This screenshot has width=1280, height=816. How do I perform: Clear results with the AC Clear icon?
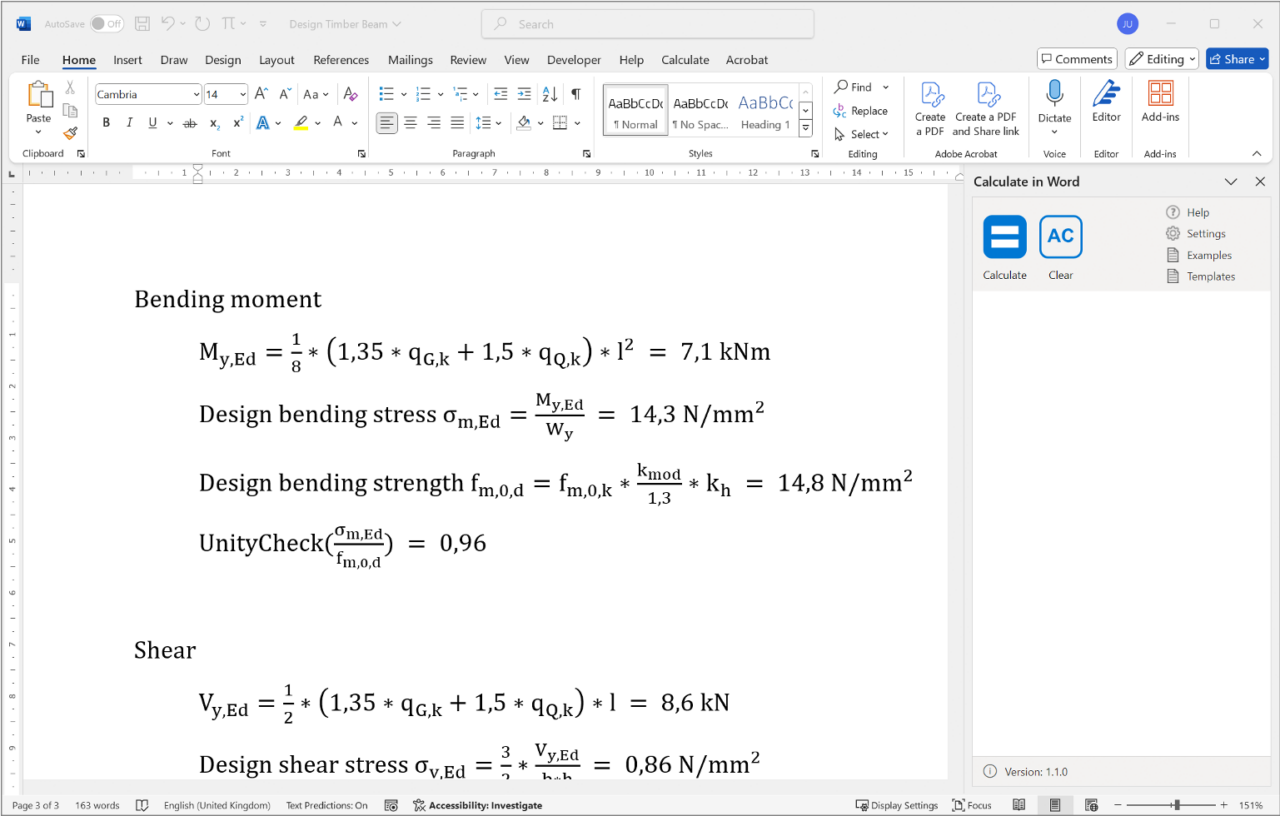coord(1060,237)
